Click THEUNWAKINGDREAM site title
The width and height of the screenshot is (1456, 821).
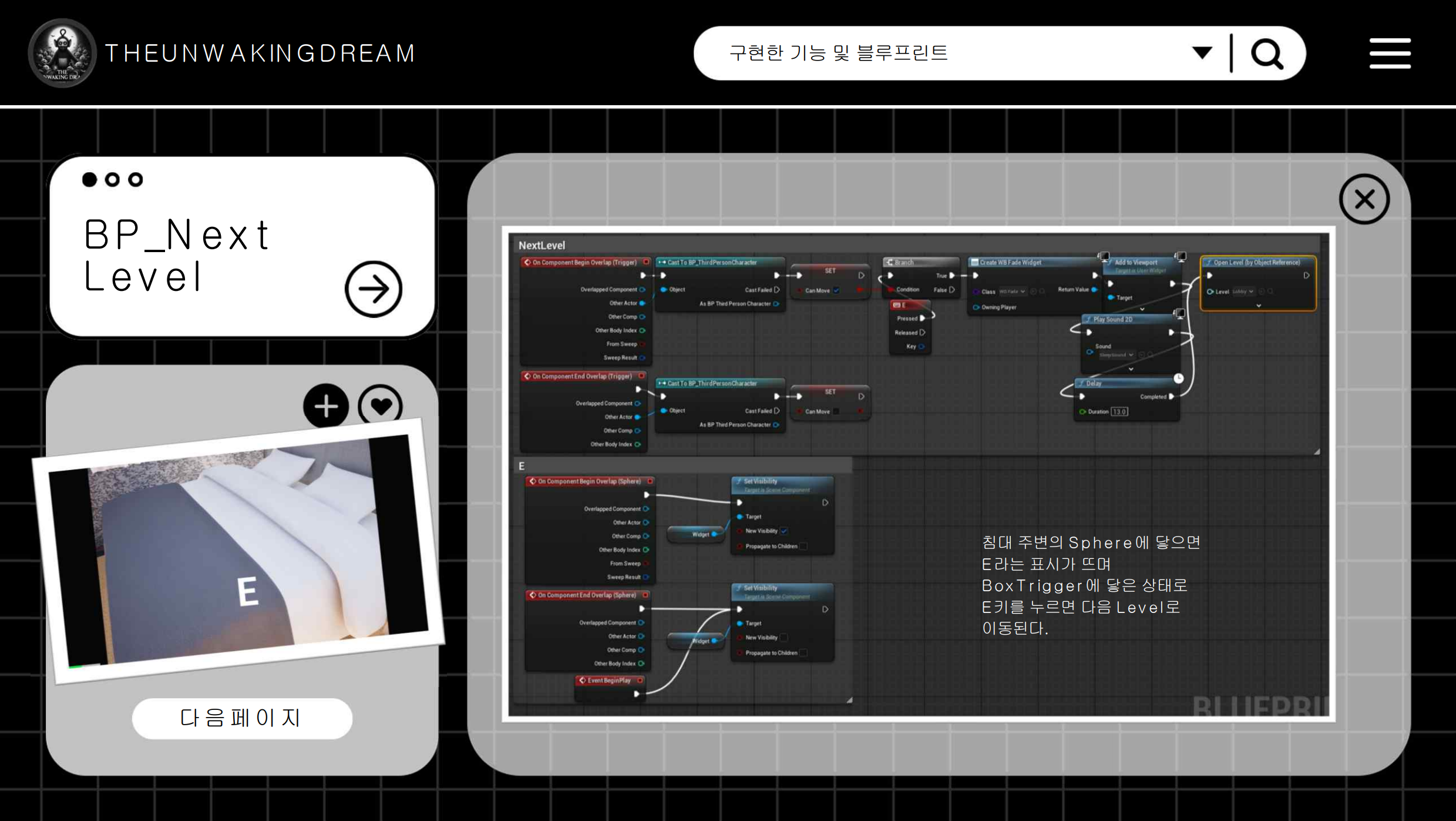[x=260, y=53]
